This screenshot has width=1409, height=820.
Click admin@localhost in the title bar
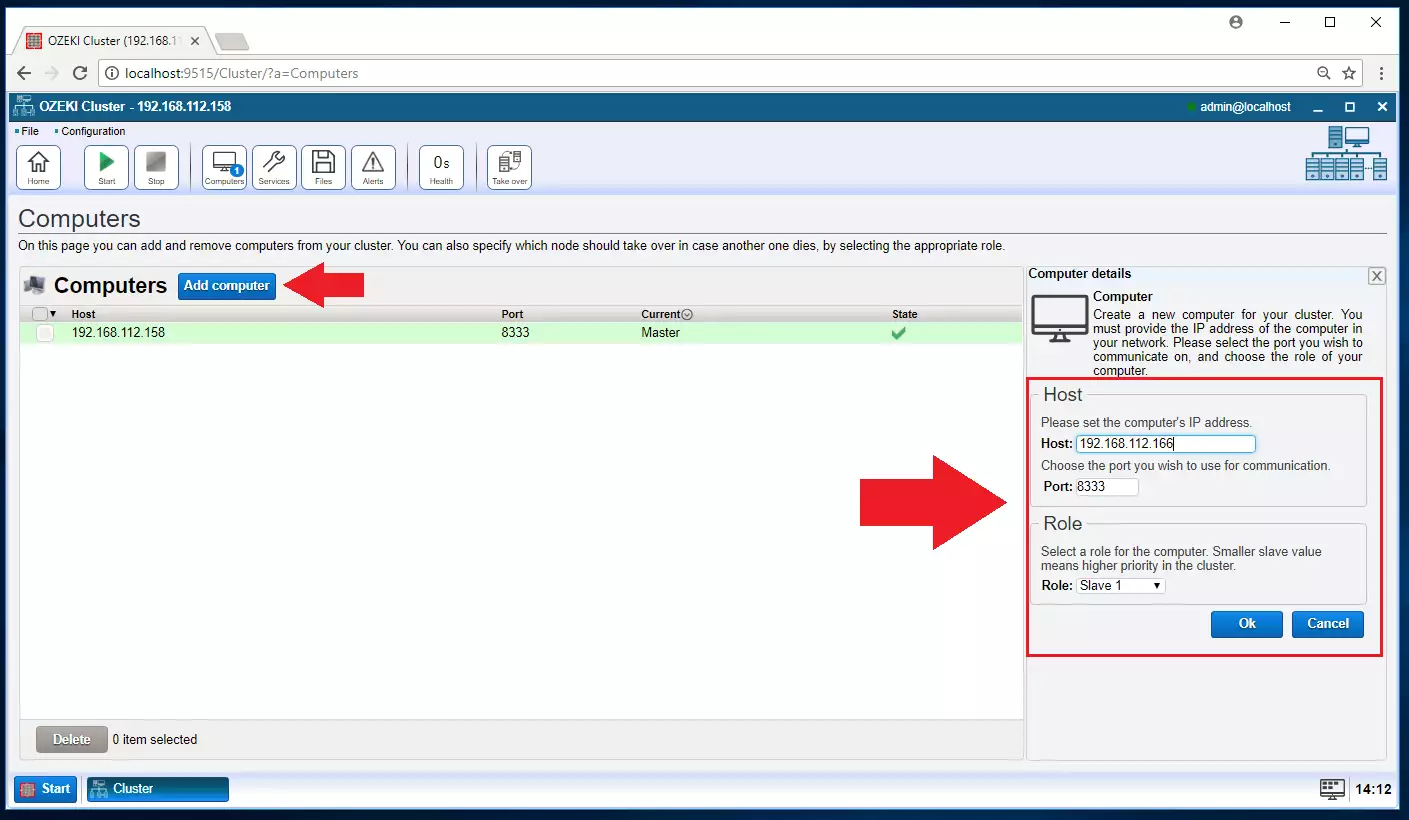(x=1245, y=107)
